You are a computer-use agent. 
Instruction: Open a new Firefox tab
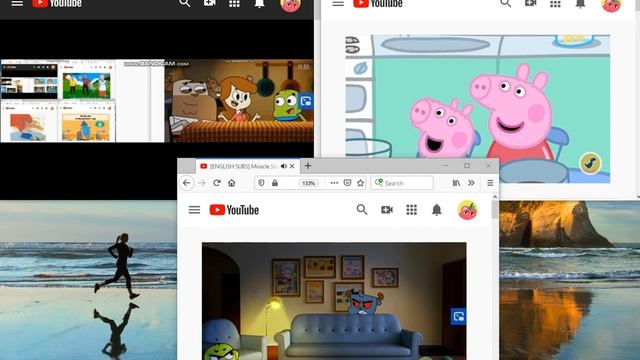308,165
